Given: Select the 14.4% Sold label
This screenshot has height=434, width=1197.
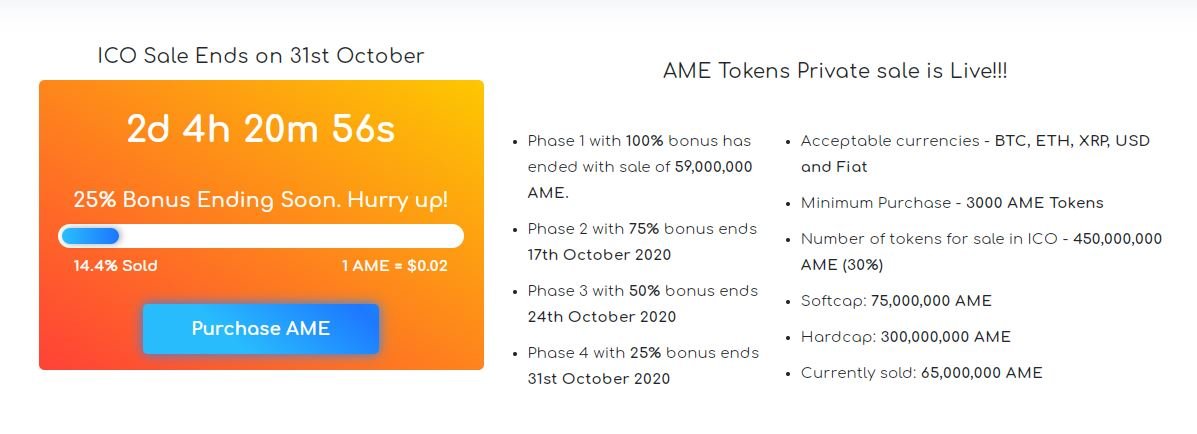Looking at the screenshot, I should (x=115, y=266).
